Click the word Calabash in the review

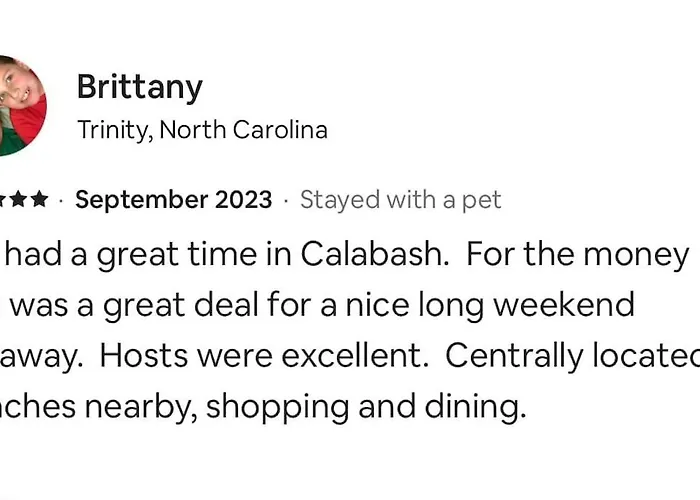[375, 254]
